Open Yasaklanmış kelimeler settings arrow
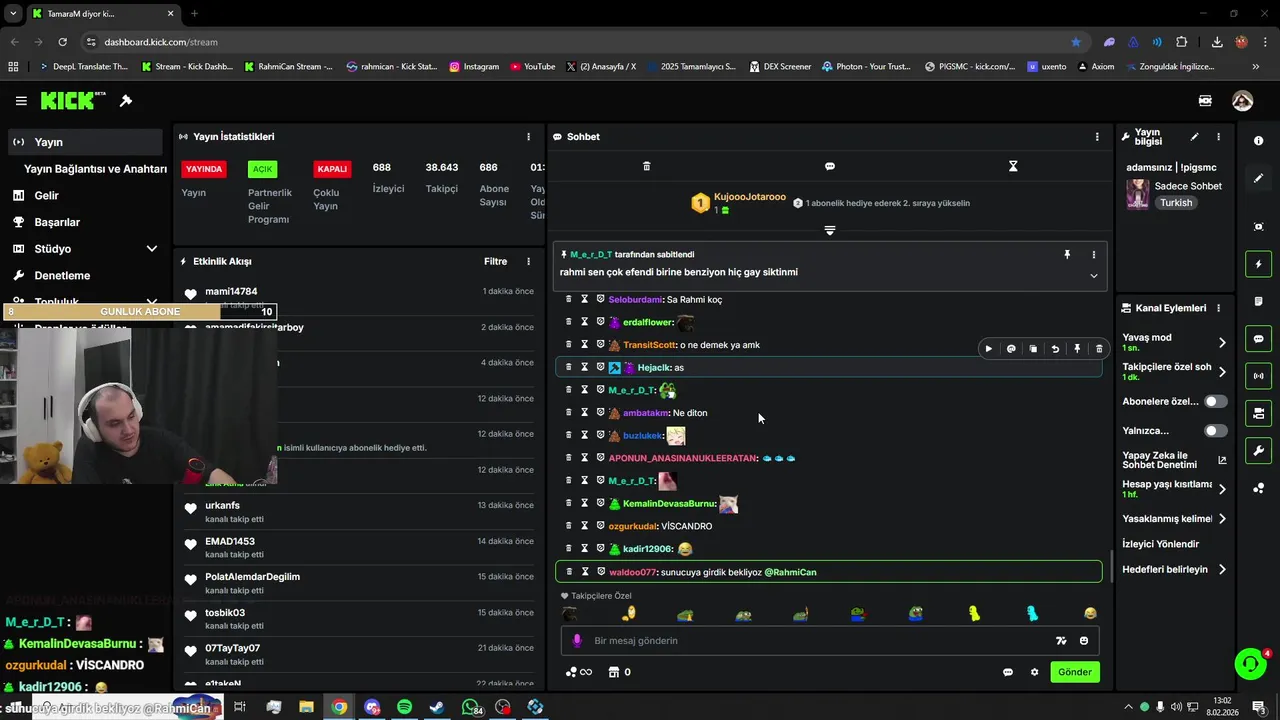This screenshot has height=720, width=1280. tap(1222, 519)
